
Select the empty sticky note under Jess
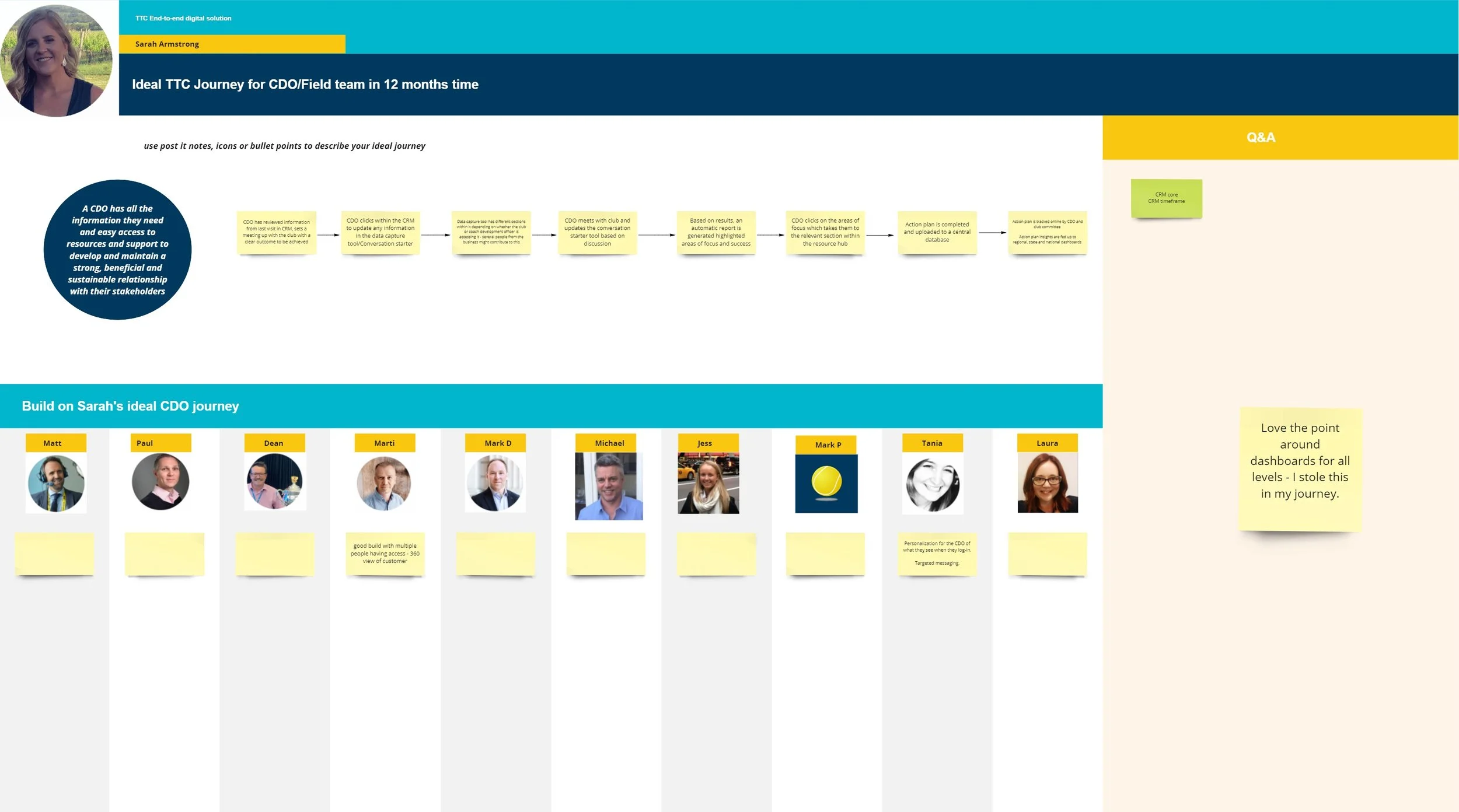point(715,554)
